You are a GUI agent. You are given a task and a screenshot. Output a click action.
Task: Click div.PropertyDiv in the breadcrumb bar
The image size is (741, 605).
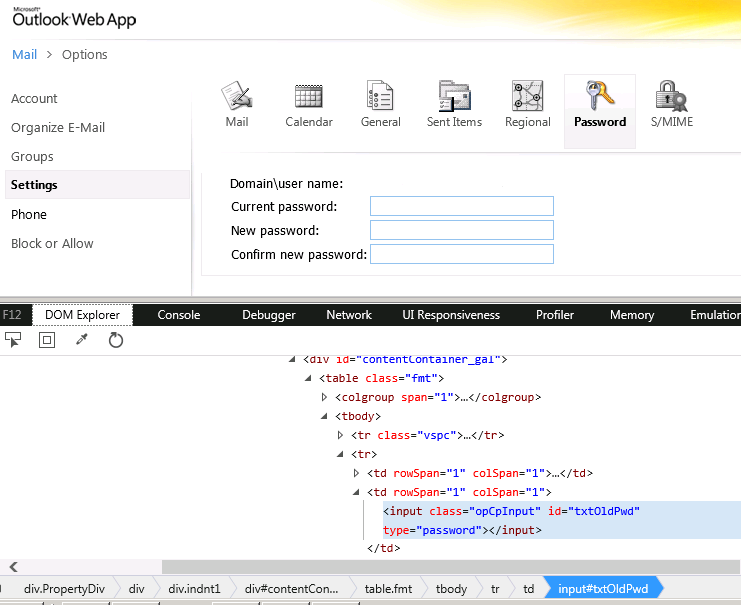click(x=64, y=589)
